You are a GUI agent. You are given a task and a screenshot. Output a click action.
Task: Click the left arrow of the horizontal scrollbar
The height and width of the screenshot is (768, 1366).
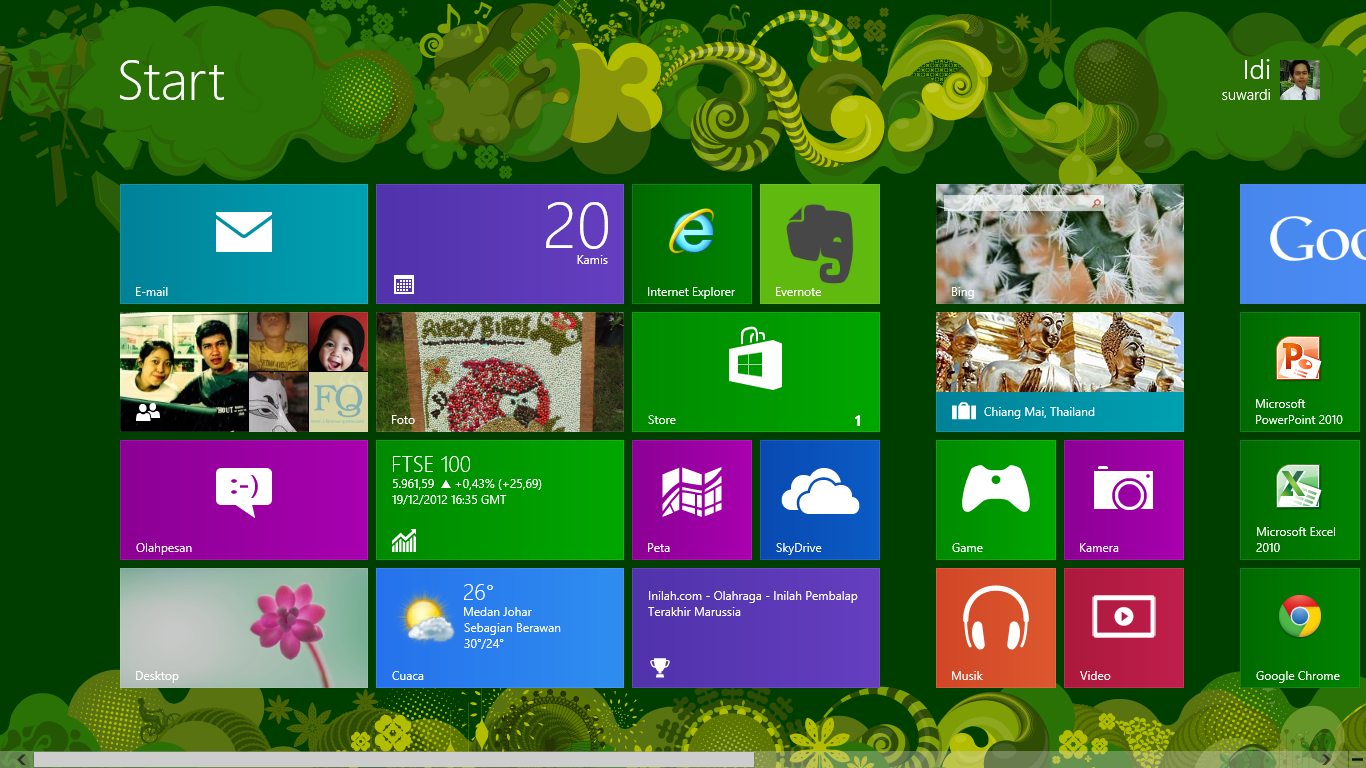point(22,760)
